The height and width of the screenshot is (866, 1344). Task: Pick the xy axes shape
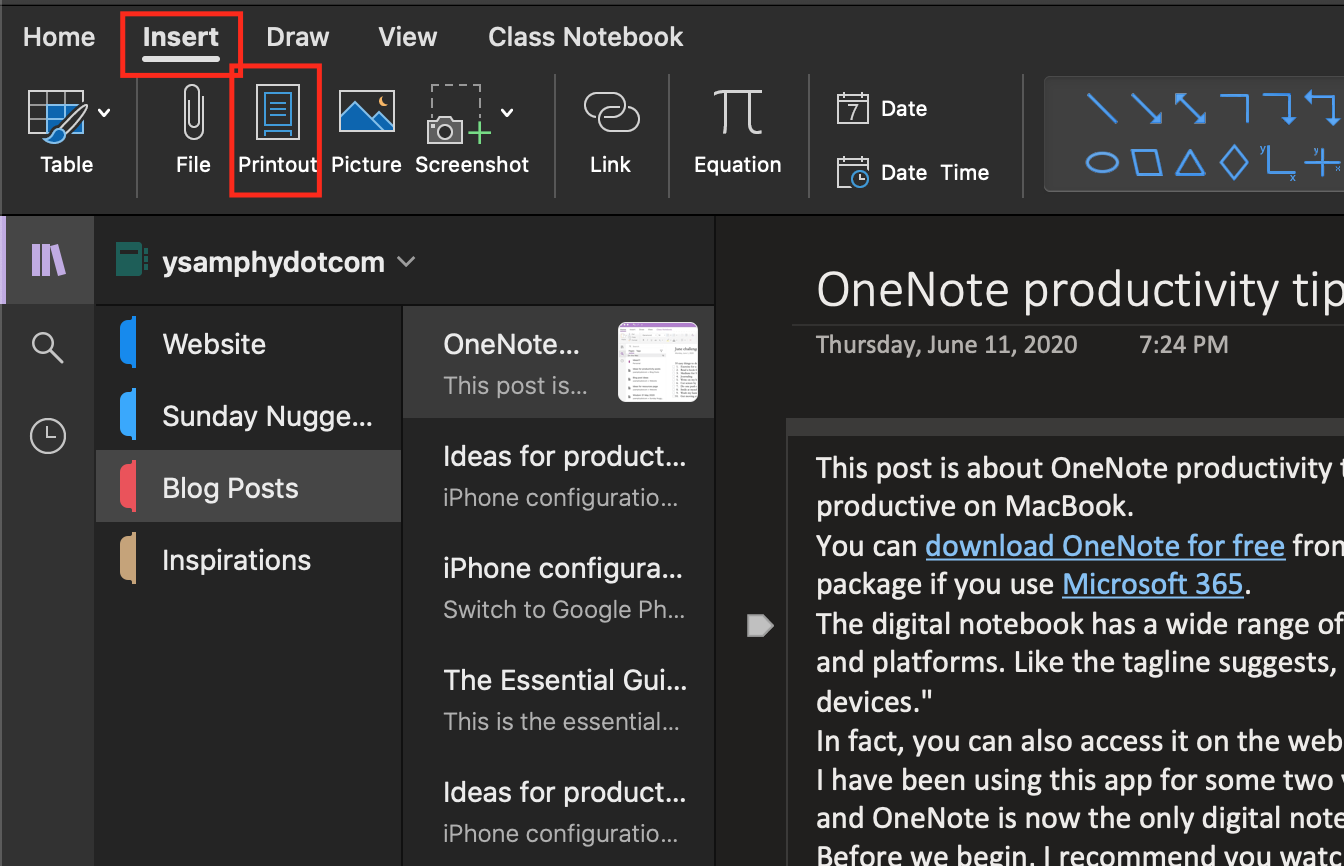pyautogui.click(x=1277, y=162)
